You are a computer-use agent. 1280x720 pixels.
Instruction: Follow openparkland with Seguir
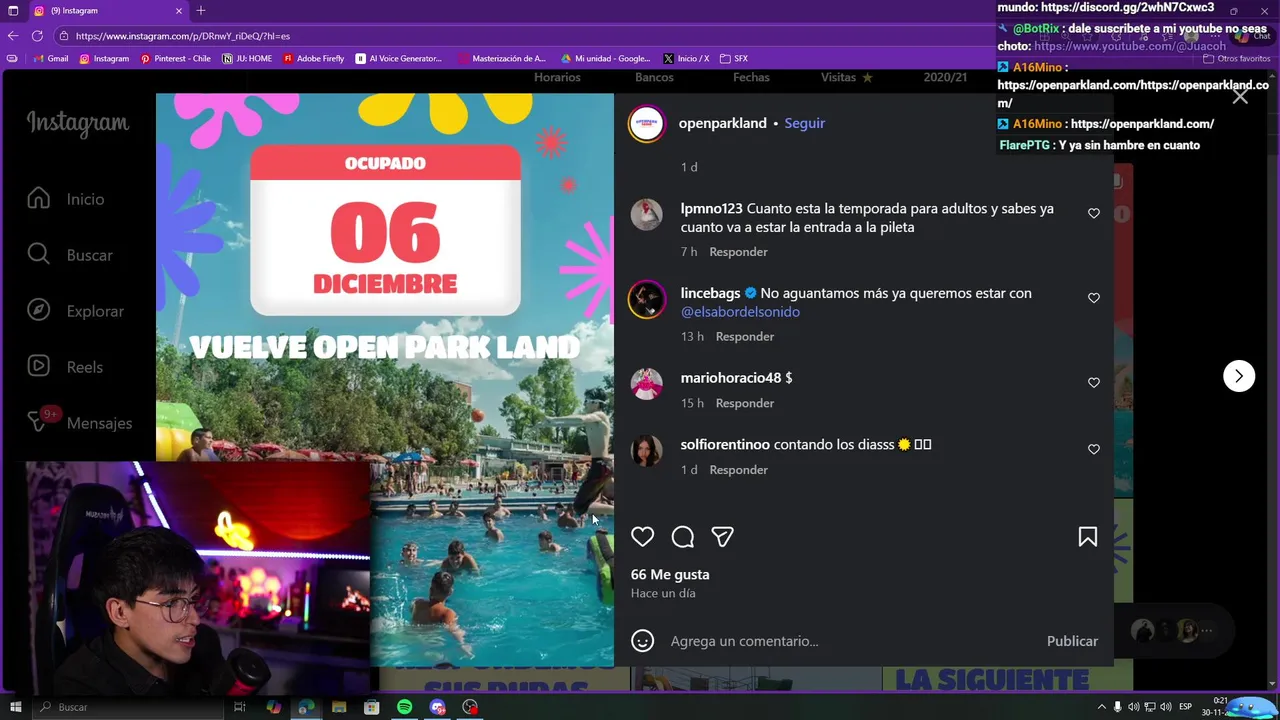coord(804,123)
